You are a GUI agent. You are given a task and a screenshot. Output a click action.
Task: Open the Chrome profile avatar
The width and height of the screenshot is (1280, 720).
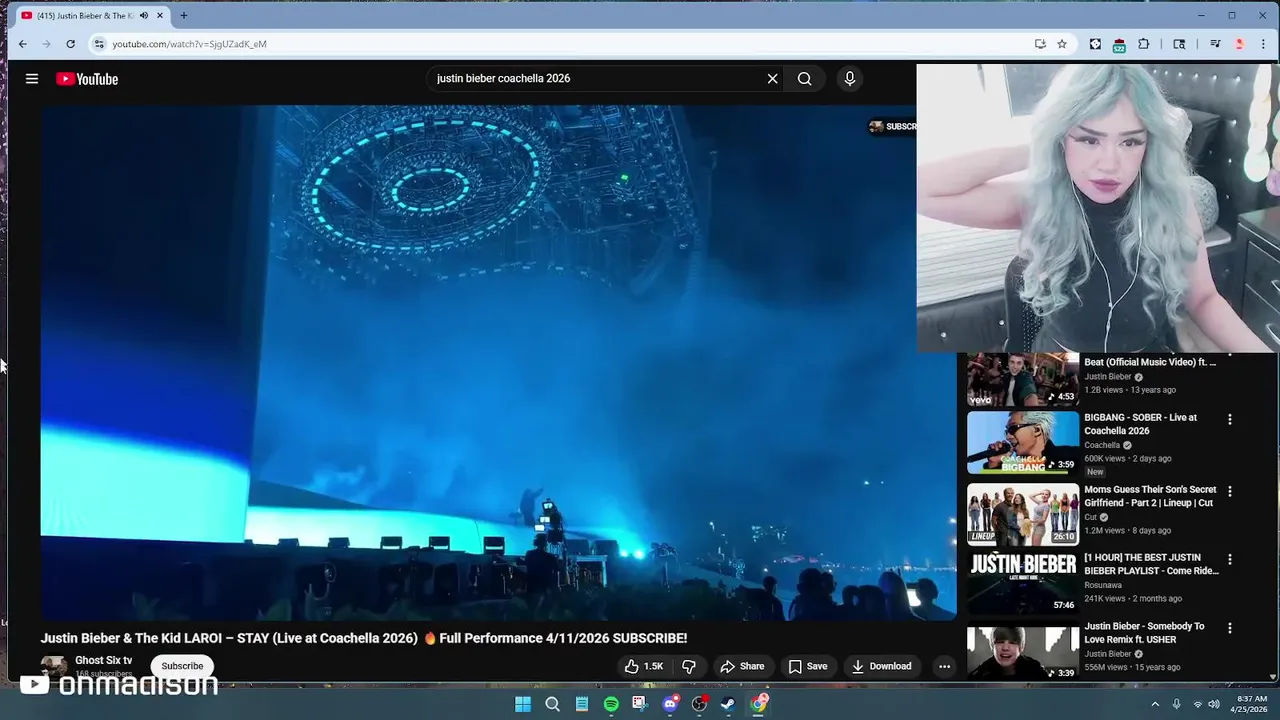1239,44
